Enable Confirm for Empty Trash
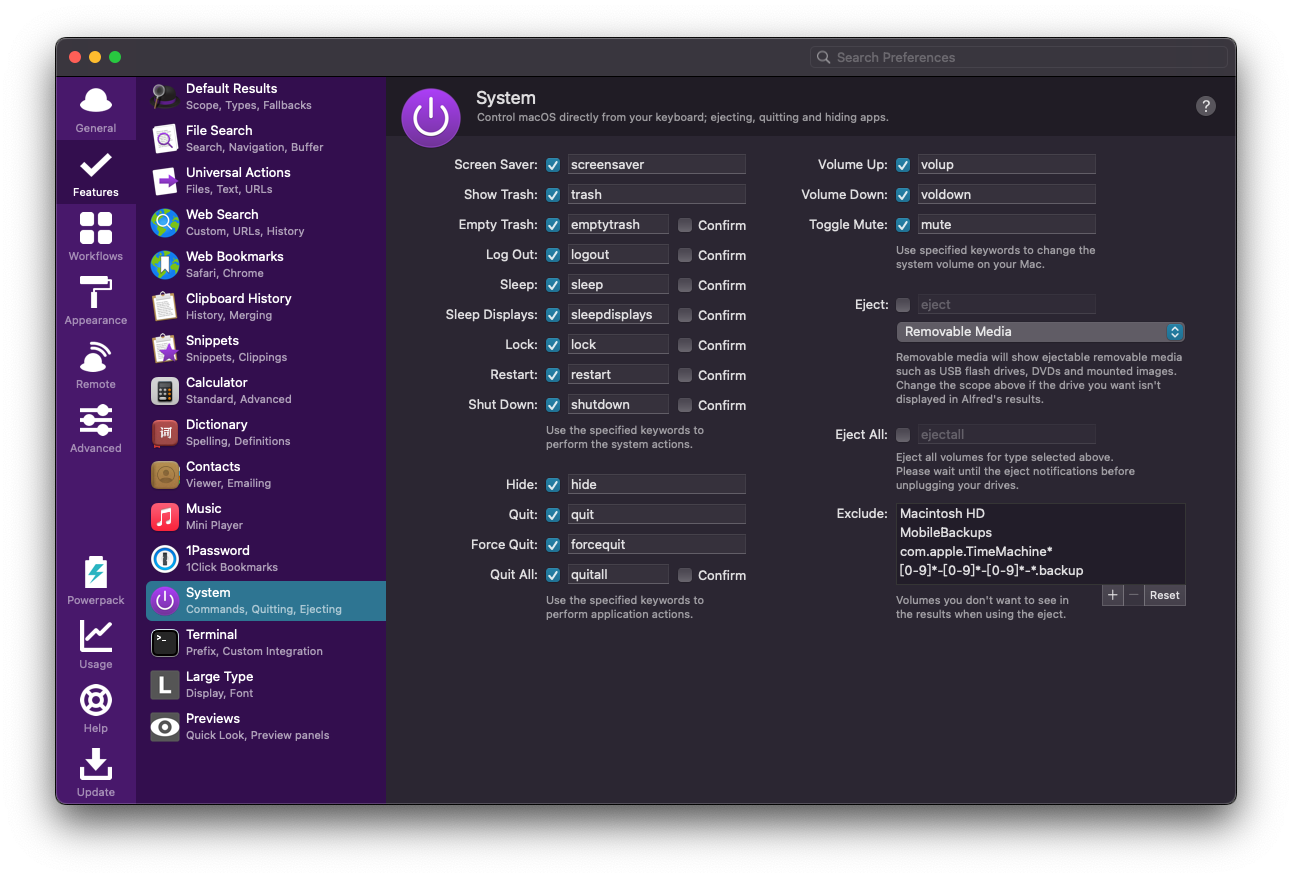 685,225
